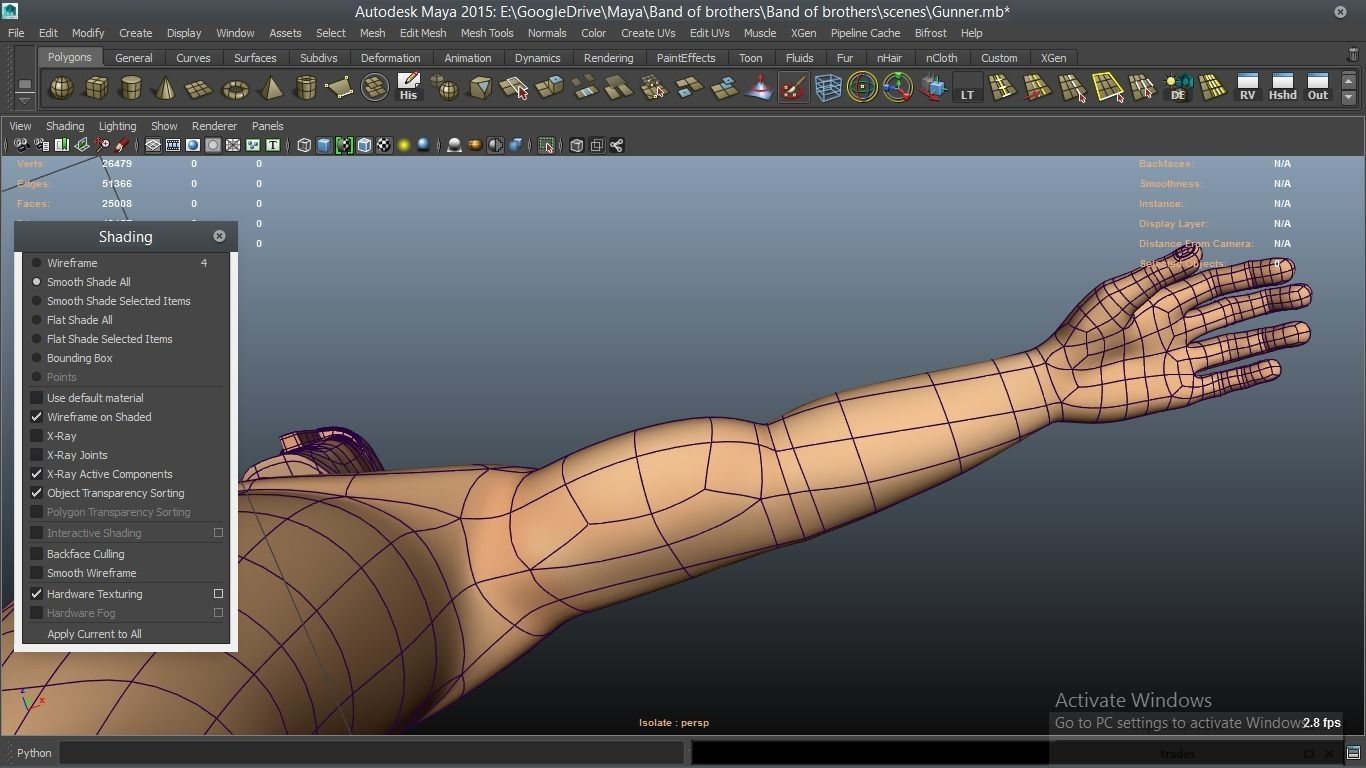
Task: Click the Python command line field
Action: tap(371, 753)
